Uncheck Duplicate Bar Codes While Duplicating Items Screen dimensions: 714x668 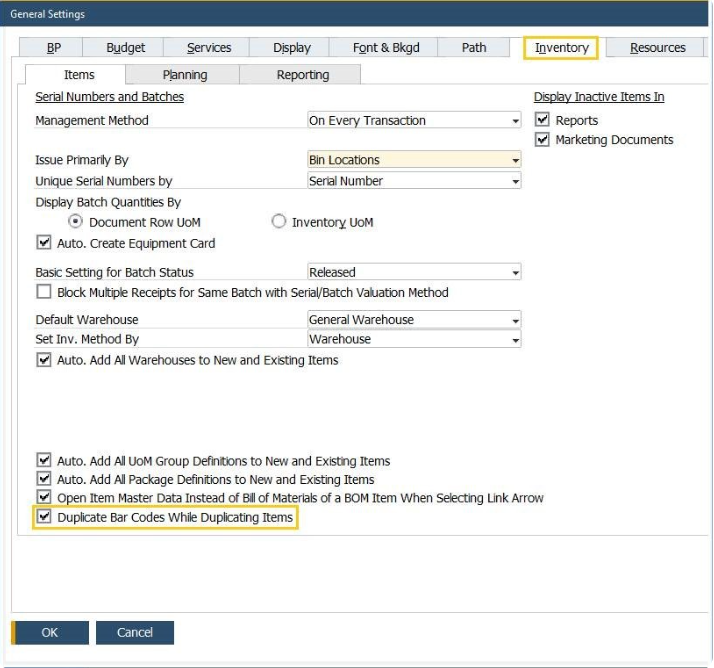tap(44, 517)
